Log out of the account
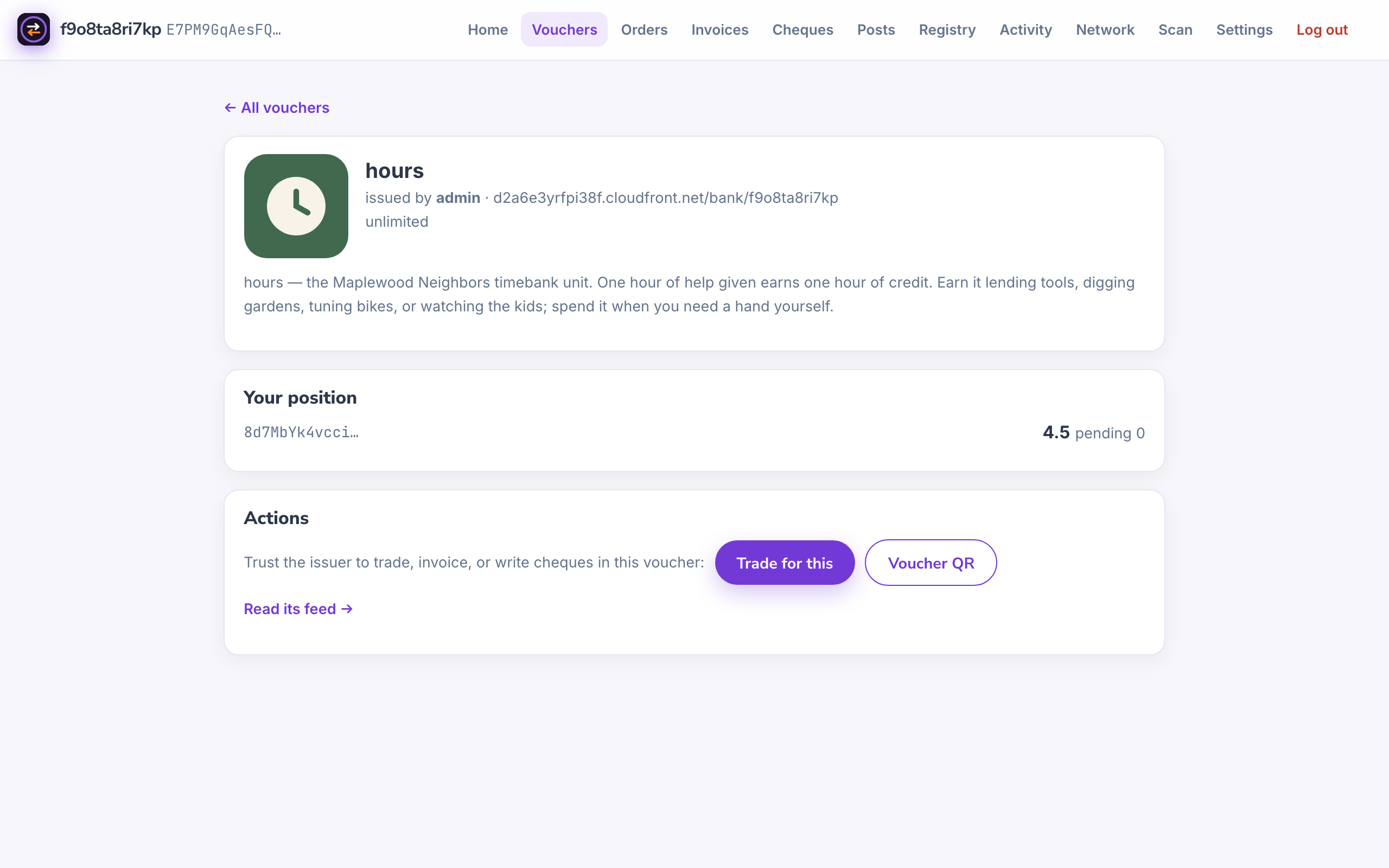The image size is (1389, 868). (1322, 29)
